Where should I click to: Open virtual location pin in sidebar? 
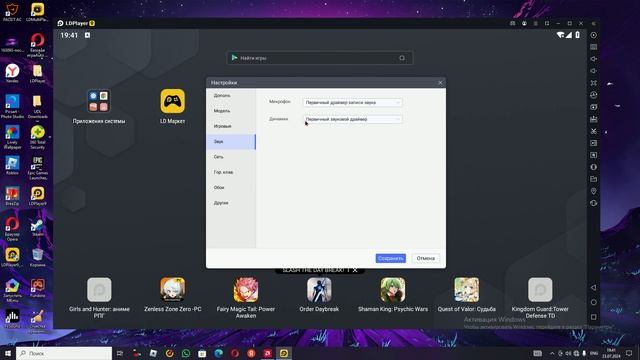(x=593, y=191)
